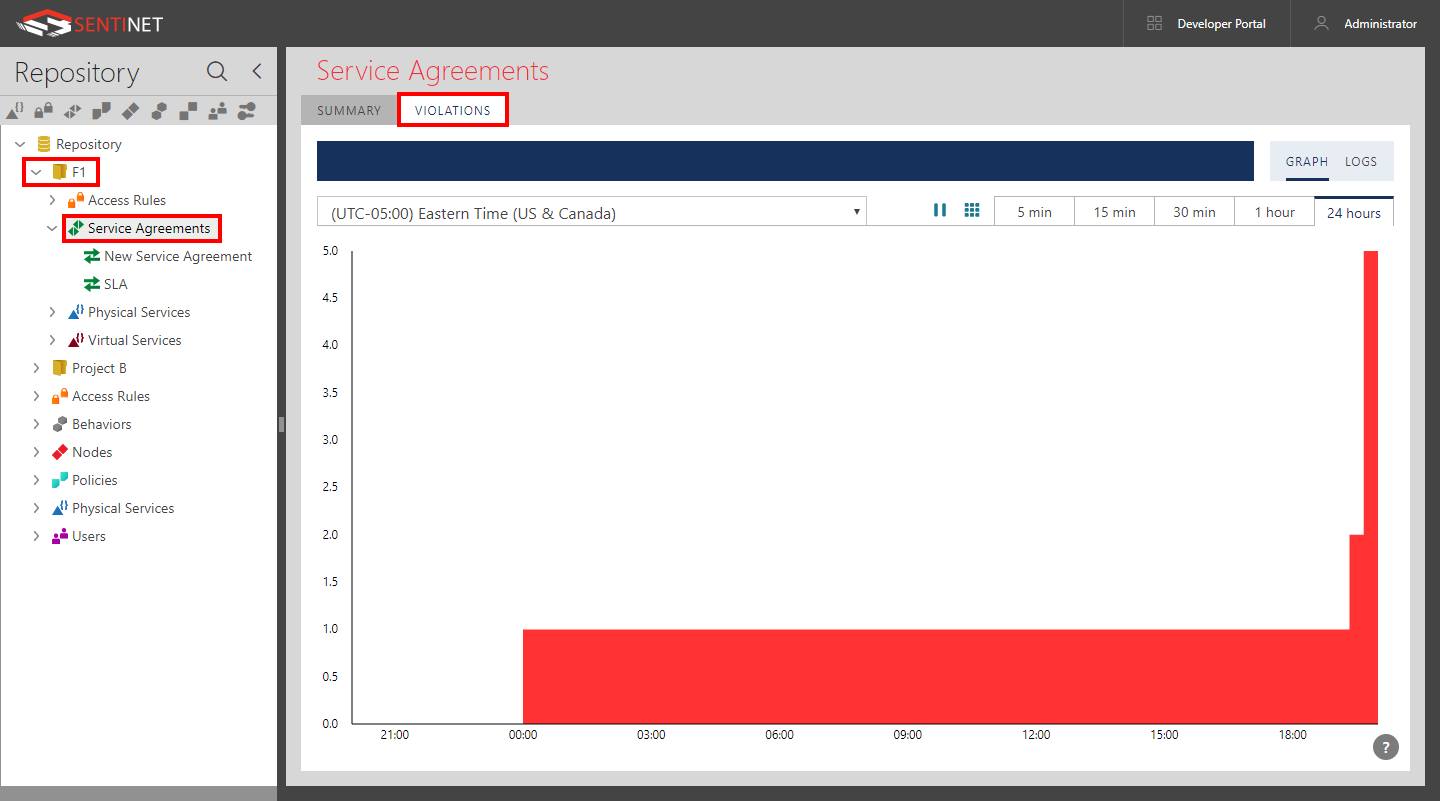1440x801 pixels.
Task: Select Service Agreements tree item
Action: (149, 228)
